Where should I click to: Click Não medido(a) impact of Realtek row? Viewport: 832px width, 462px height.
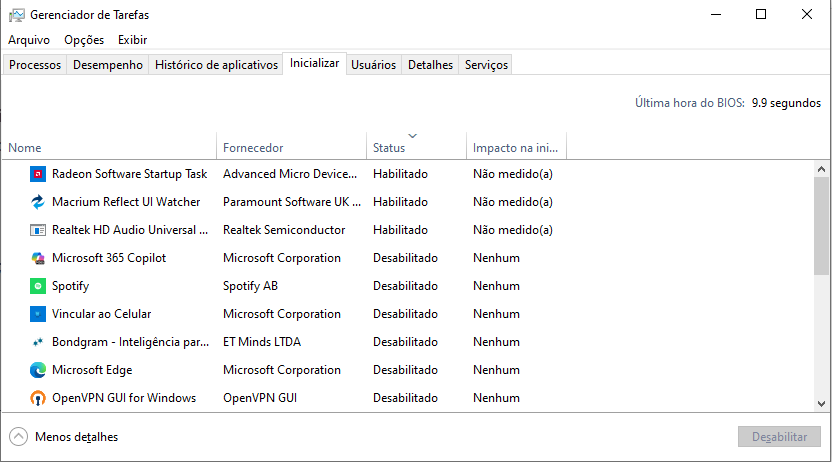point(513,230)
